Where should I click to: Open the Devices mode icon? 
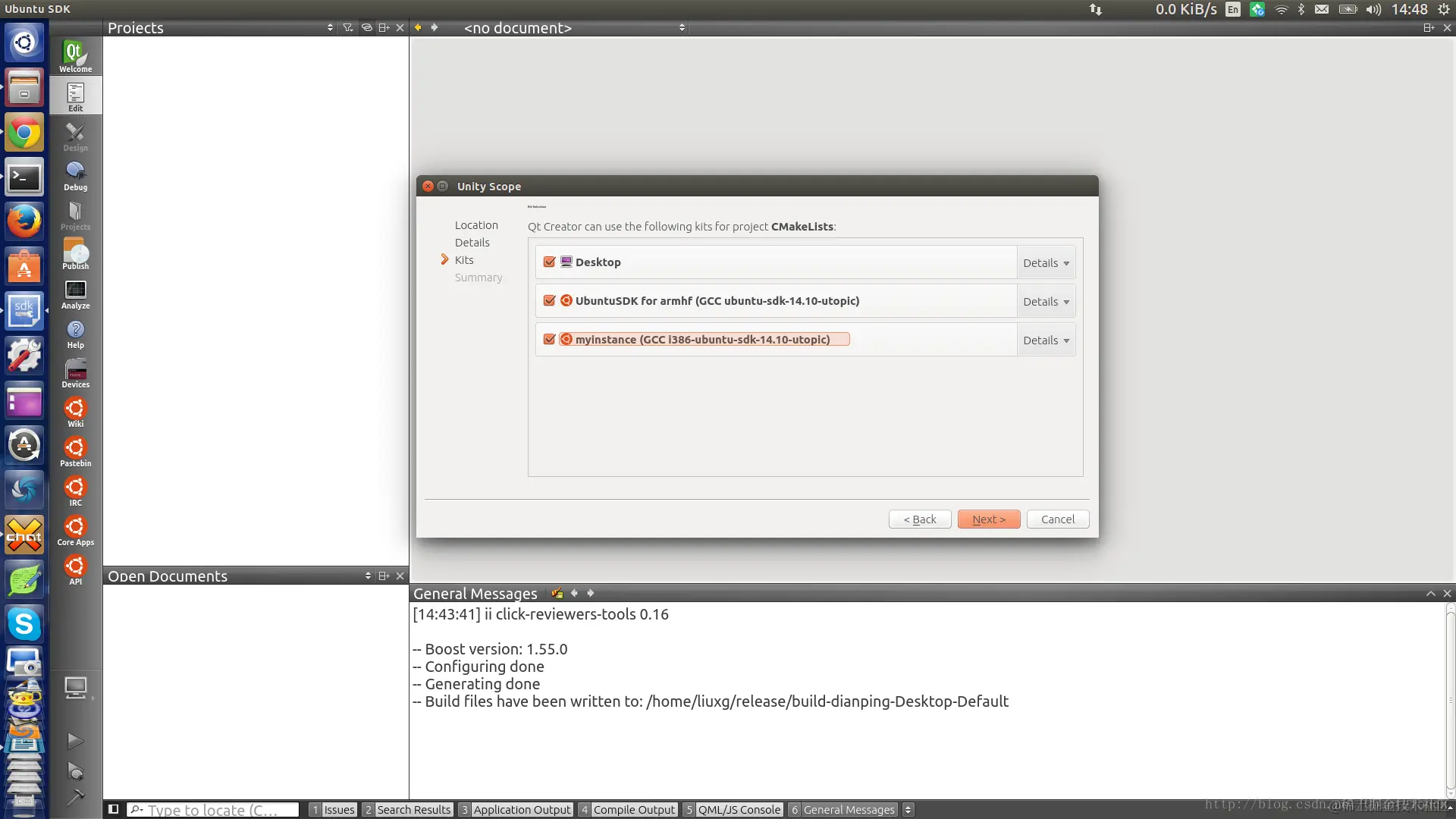pos(75,373)
